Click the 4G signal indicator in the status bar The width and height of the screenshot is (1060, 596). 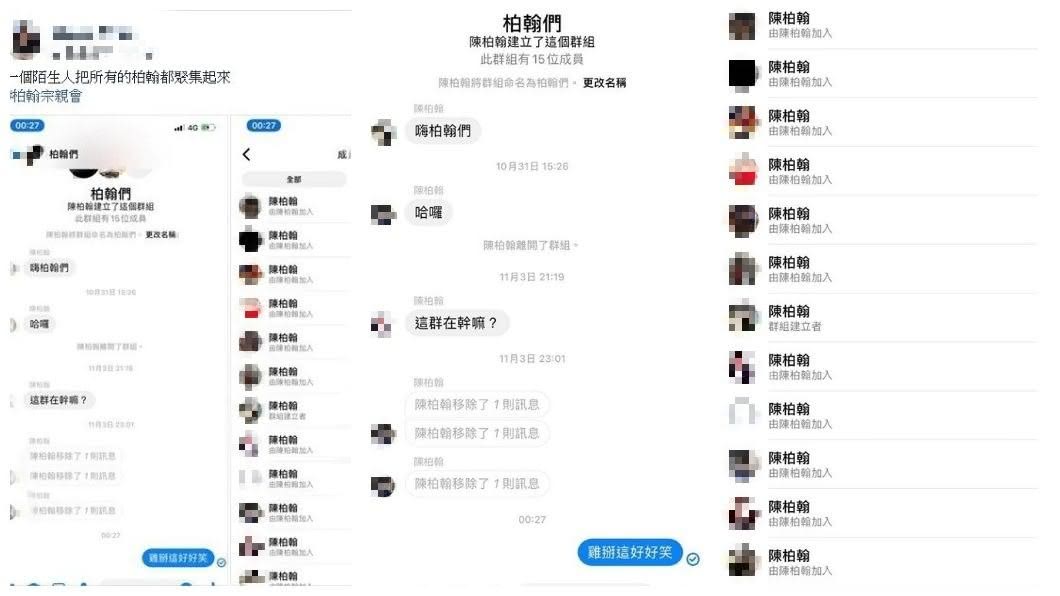tap(192, 127)
